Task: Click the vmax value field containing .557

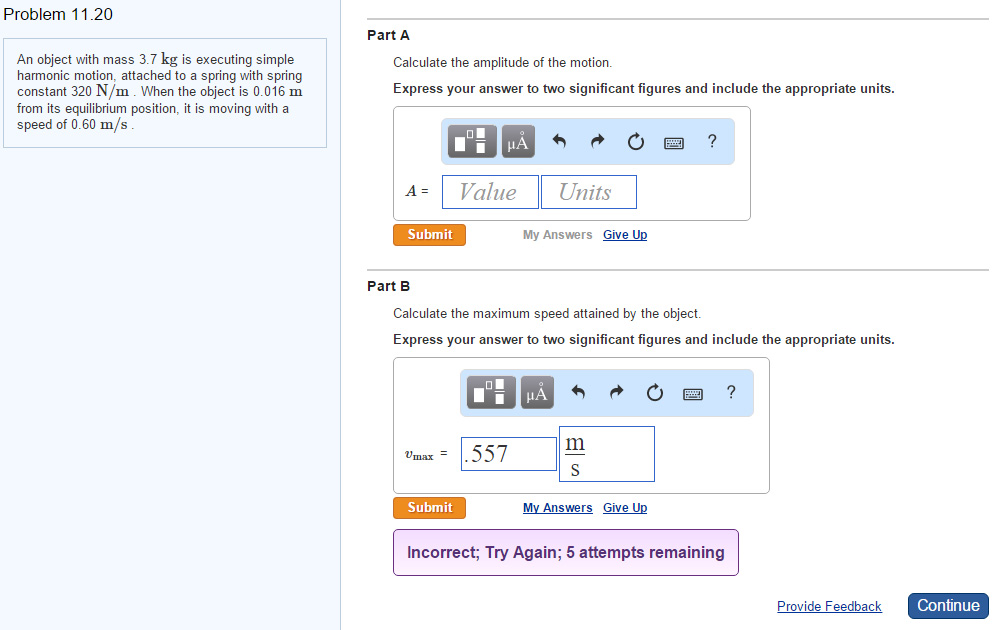Action: coord(508,454)
